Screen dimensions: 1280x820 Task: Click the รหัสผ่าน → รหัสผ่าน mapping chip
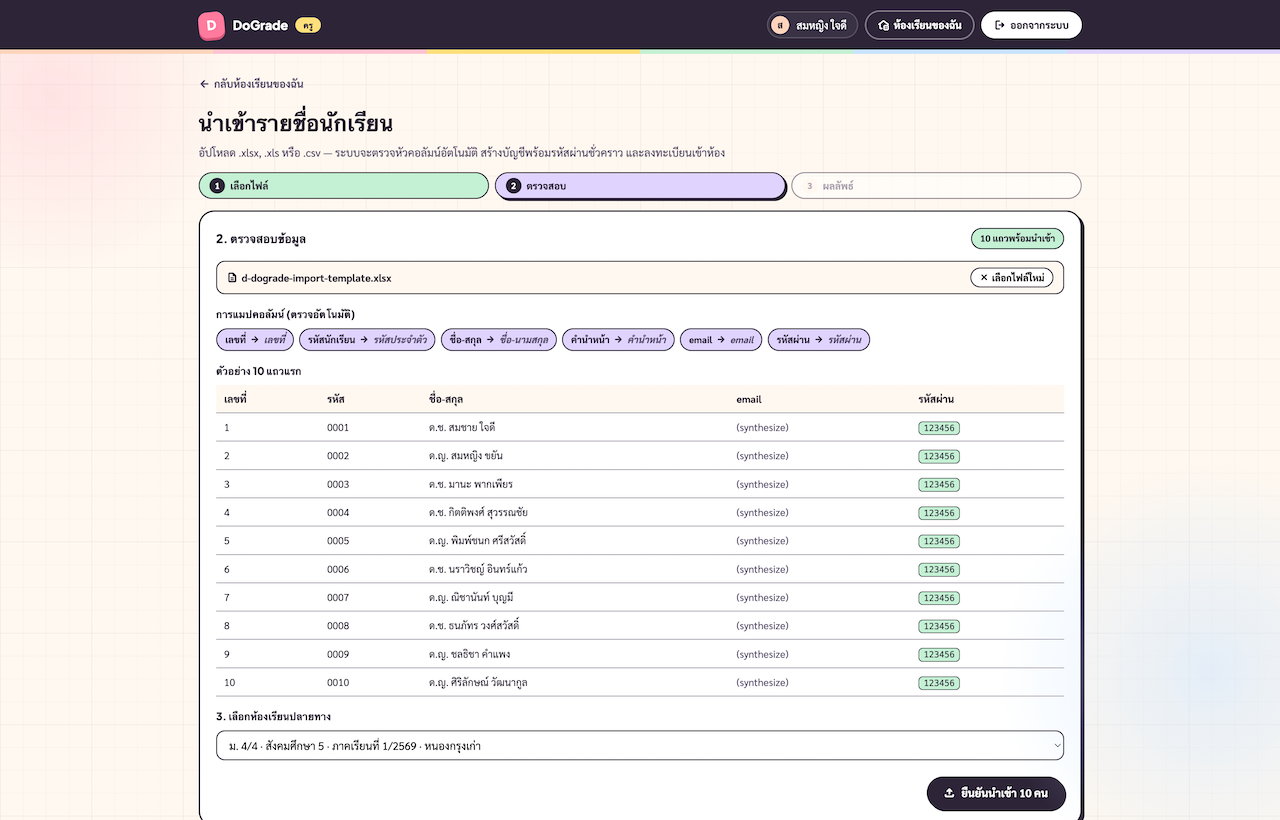819,340
